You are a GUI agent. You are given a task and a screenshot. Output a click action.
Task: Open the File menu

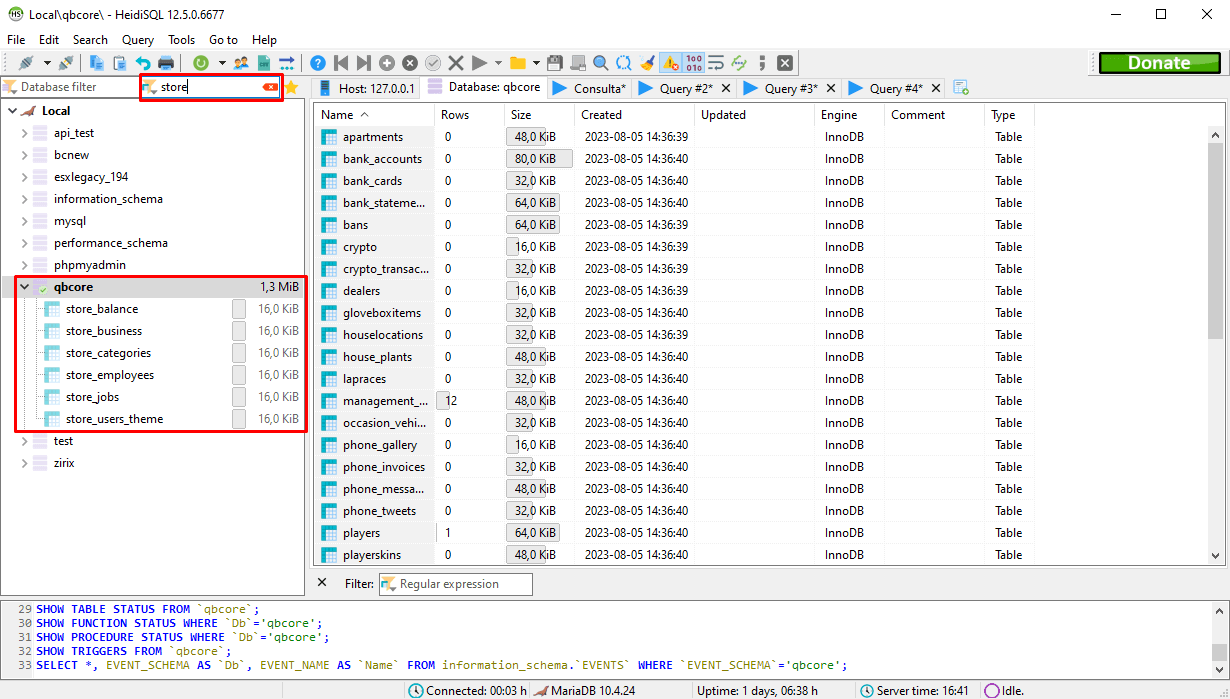point(16,40)
